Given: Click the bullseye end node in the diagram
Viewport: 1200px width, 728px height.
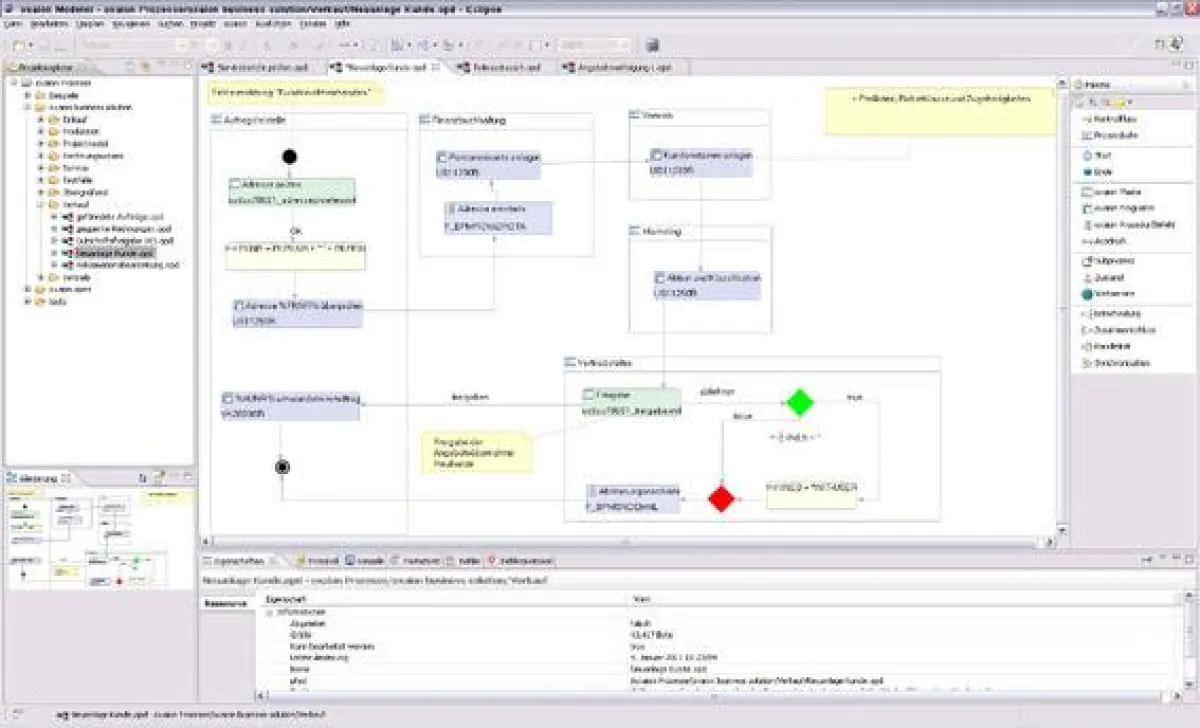Looking at the screenshot, I should (x=282, y=467).
